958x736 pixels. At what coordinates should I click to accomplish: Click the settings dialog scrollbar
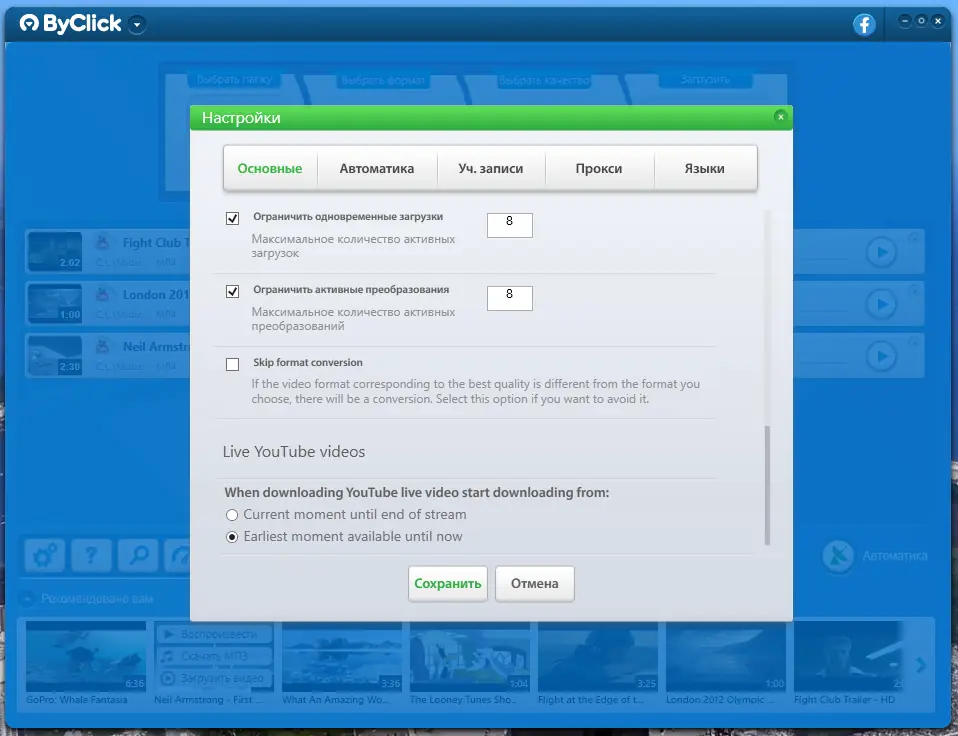pos(767,485)
